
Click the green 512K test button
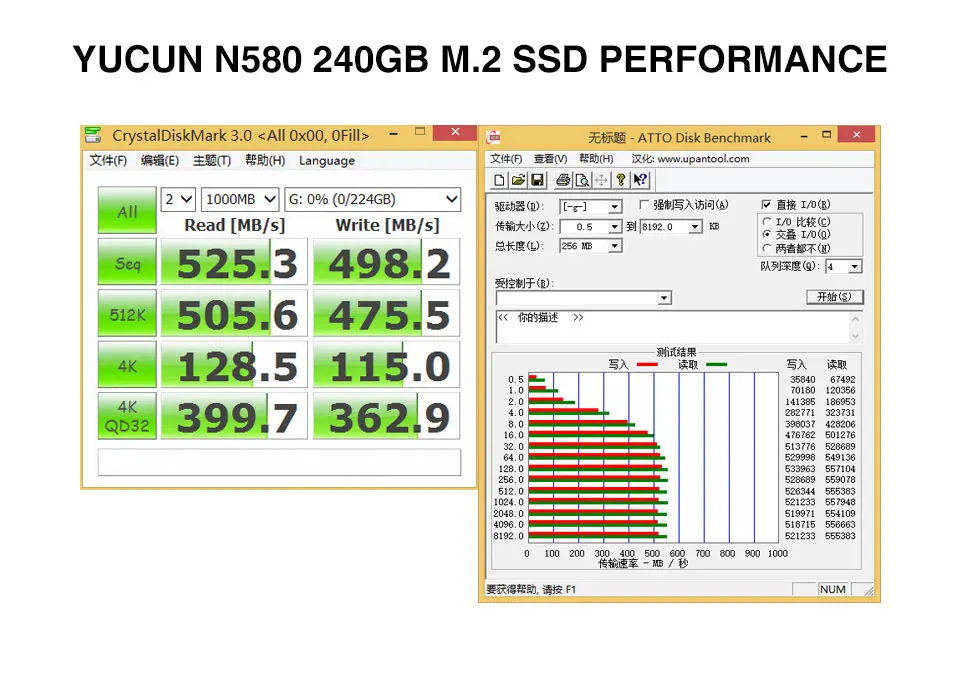[127, 314]
